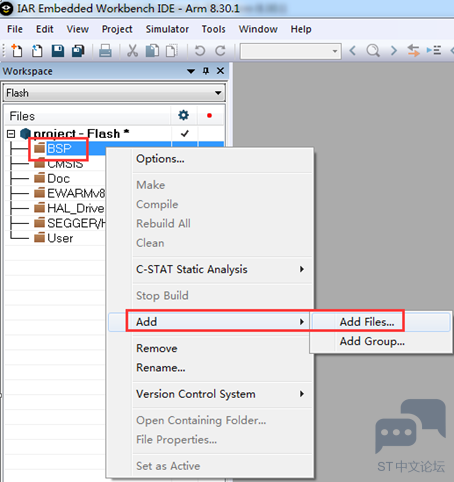Click the gear column header in Files

point(183,115)
